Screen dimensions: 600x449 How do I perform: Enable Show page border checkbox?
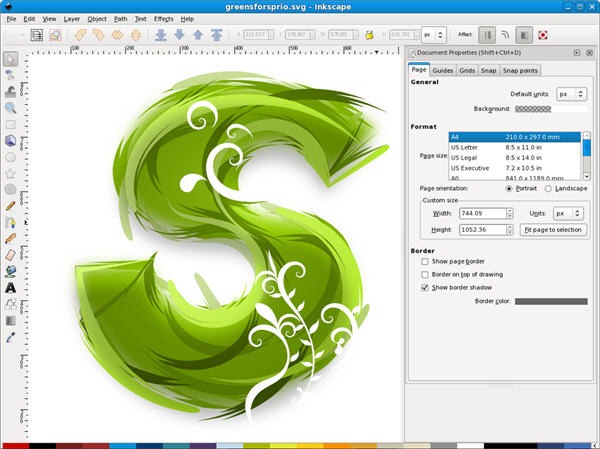425,261
